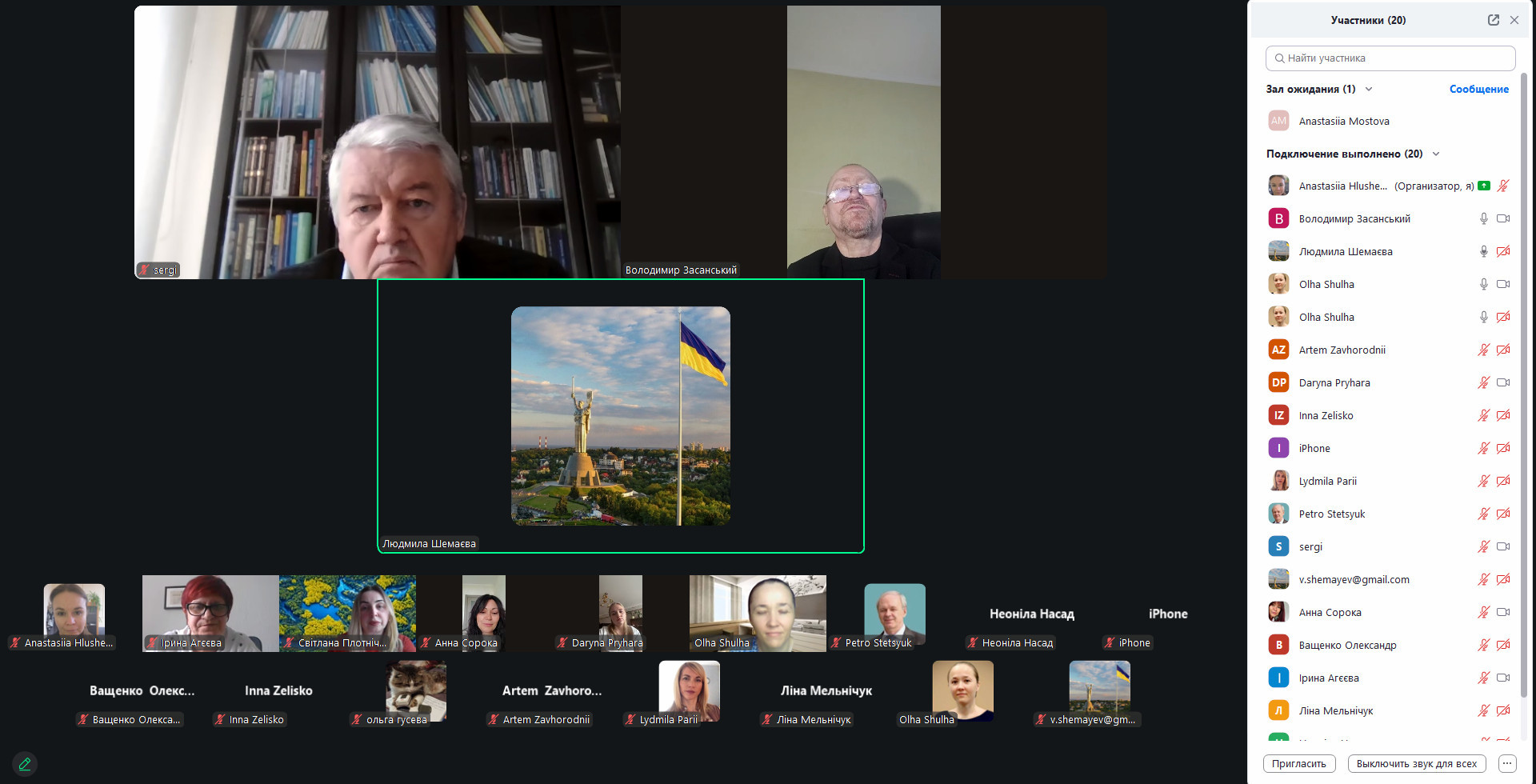Screen dimensions: 1536x784
Task: Focus the Найти участника search field
Action: (x=1392, y=58)
